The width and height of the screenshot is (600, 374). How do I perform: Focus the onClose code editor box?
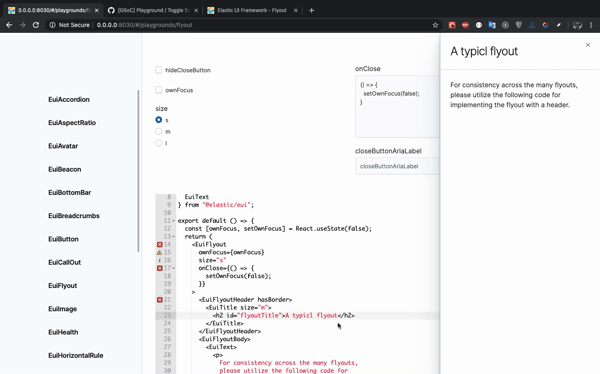tap(398, 106)
